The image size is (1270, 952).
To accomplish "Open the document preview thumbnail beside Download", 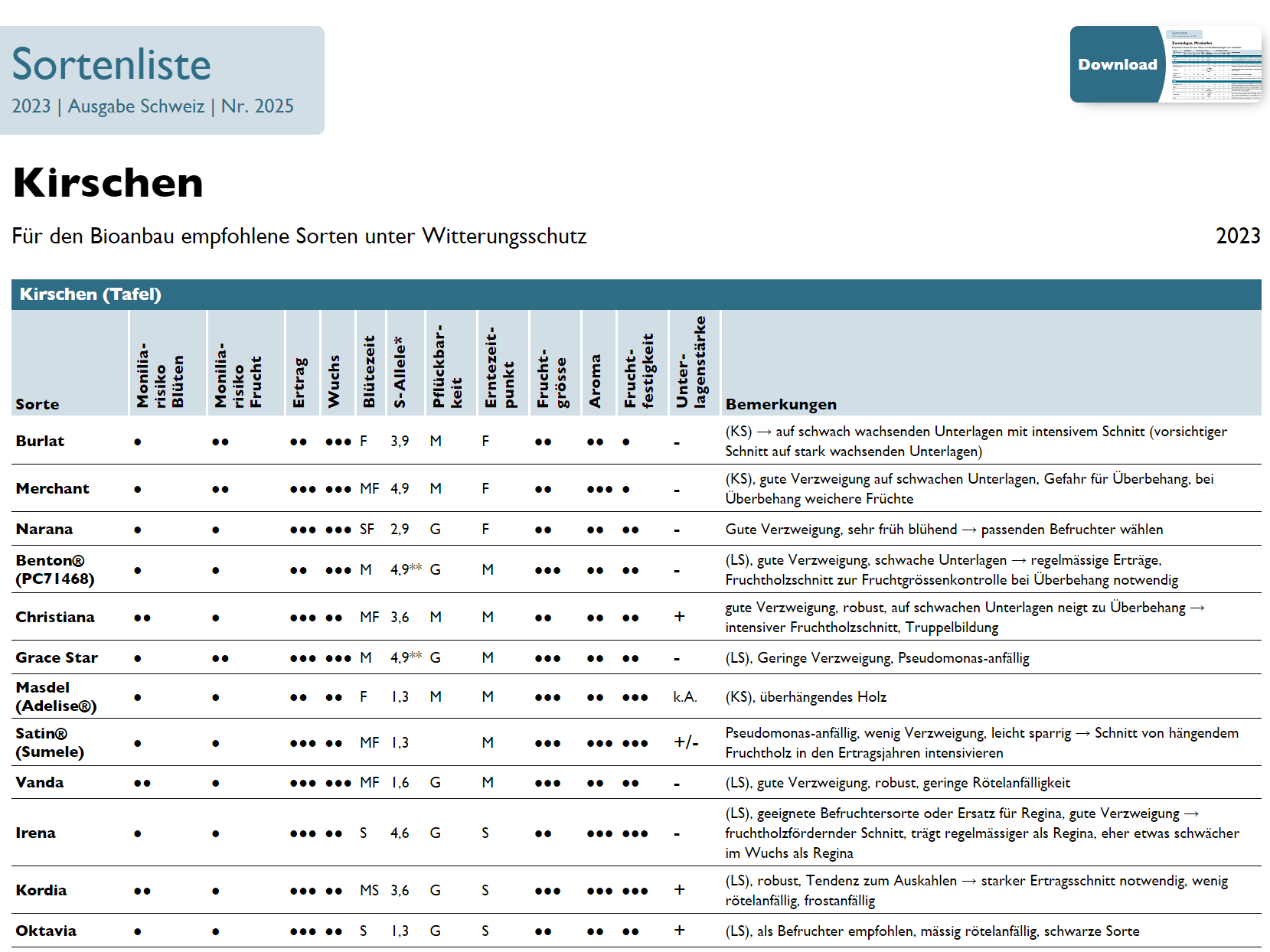I will [1216, 64].
